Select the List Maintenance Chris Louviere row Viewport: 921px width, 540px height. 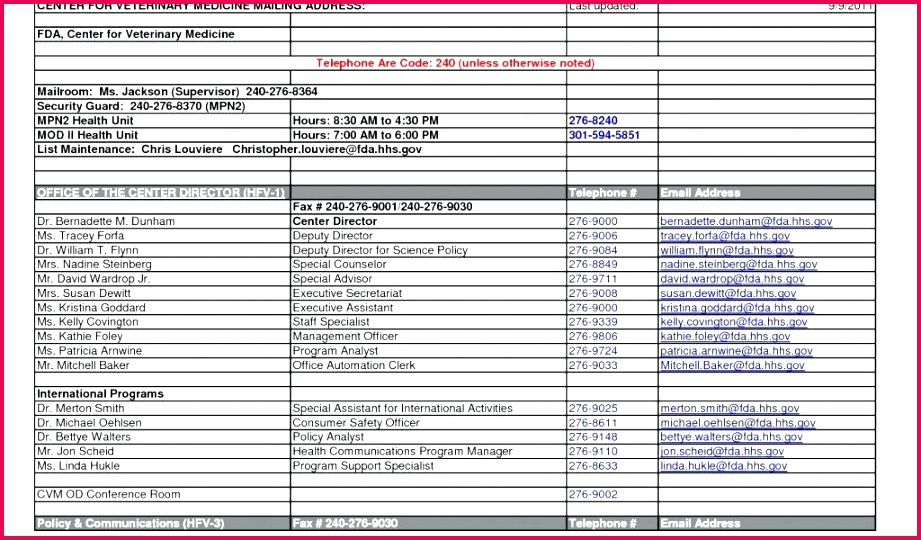[301, 149]
